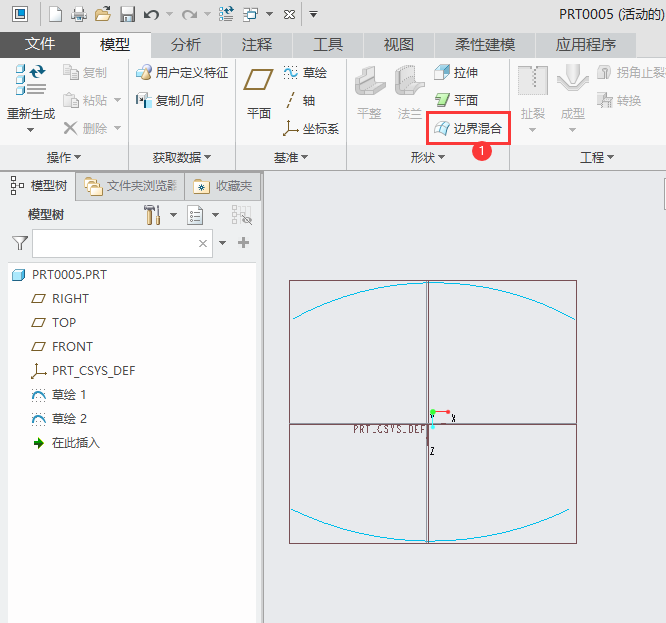
Task: Open tree columns dropdown arrow
Action: pyautogui.click(x=215, y=215)
